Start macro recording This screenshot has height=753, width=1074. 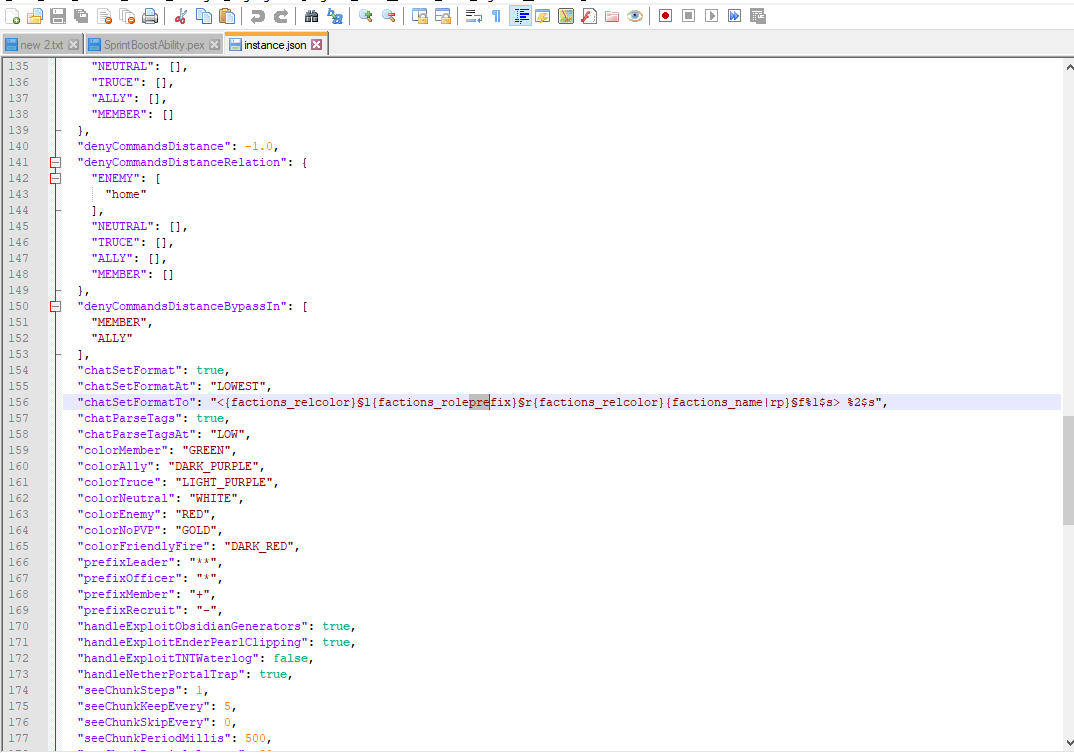(665, 16)
